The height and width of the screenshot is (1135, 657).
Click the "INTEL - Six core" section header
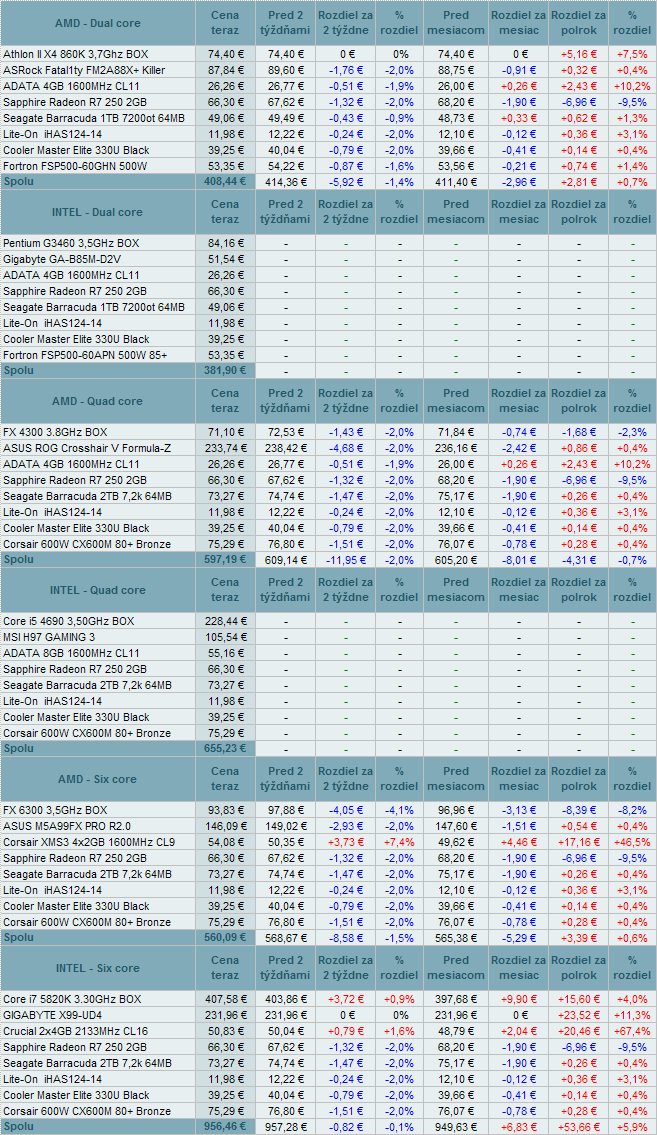[98, 968]
